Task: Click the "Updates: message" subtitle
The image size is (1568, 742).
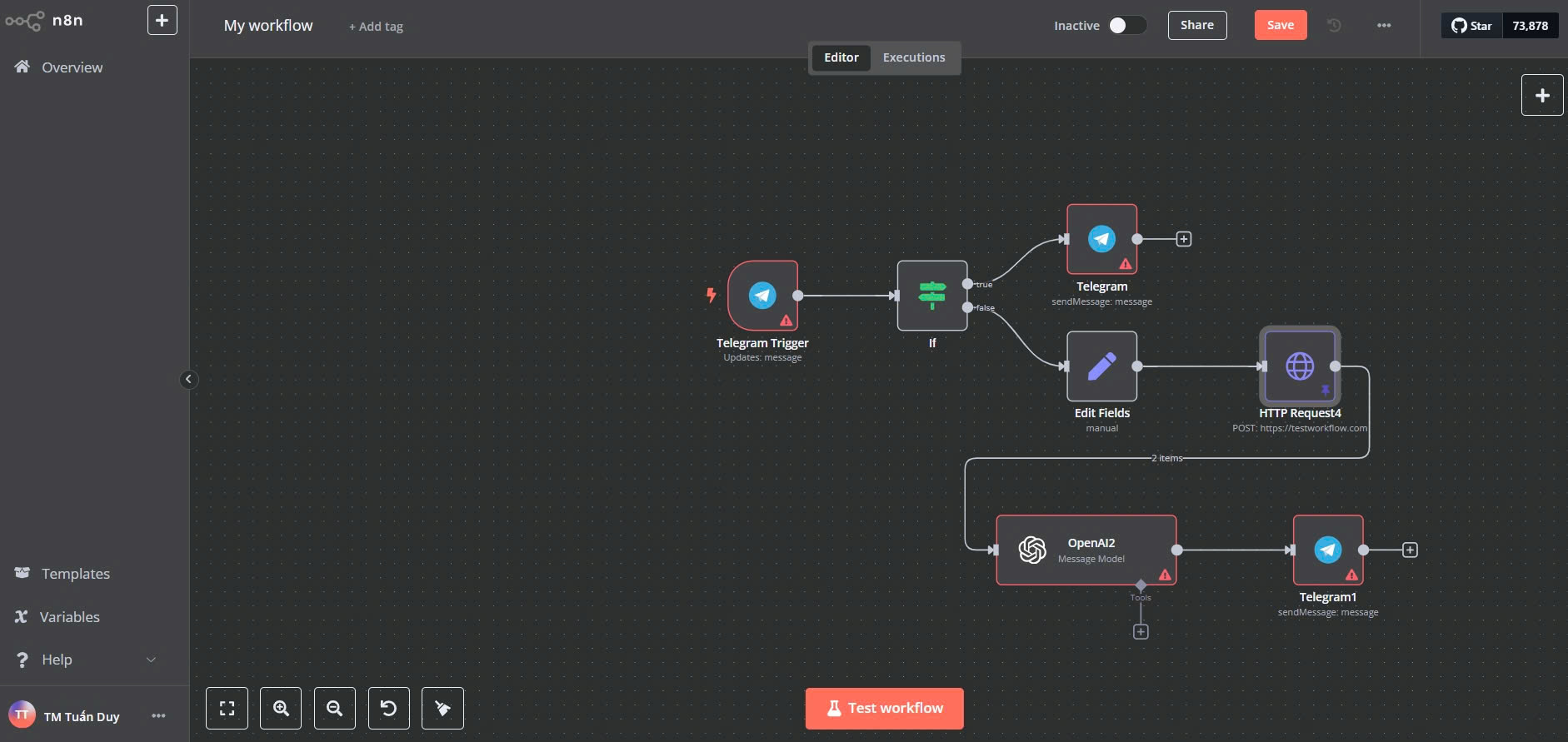Action: point(762,357)
